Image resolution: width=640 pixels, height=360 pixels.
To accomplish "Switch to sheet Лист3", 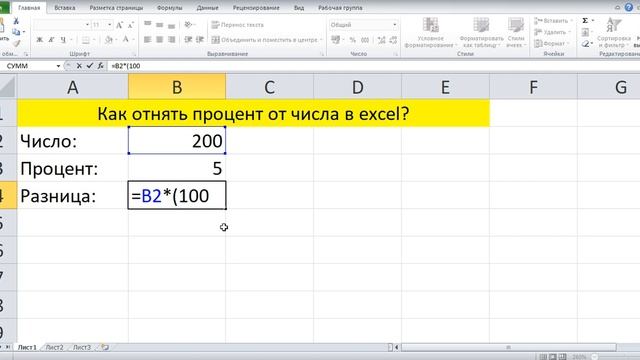I will [82, 347].
